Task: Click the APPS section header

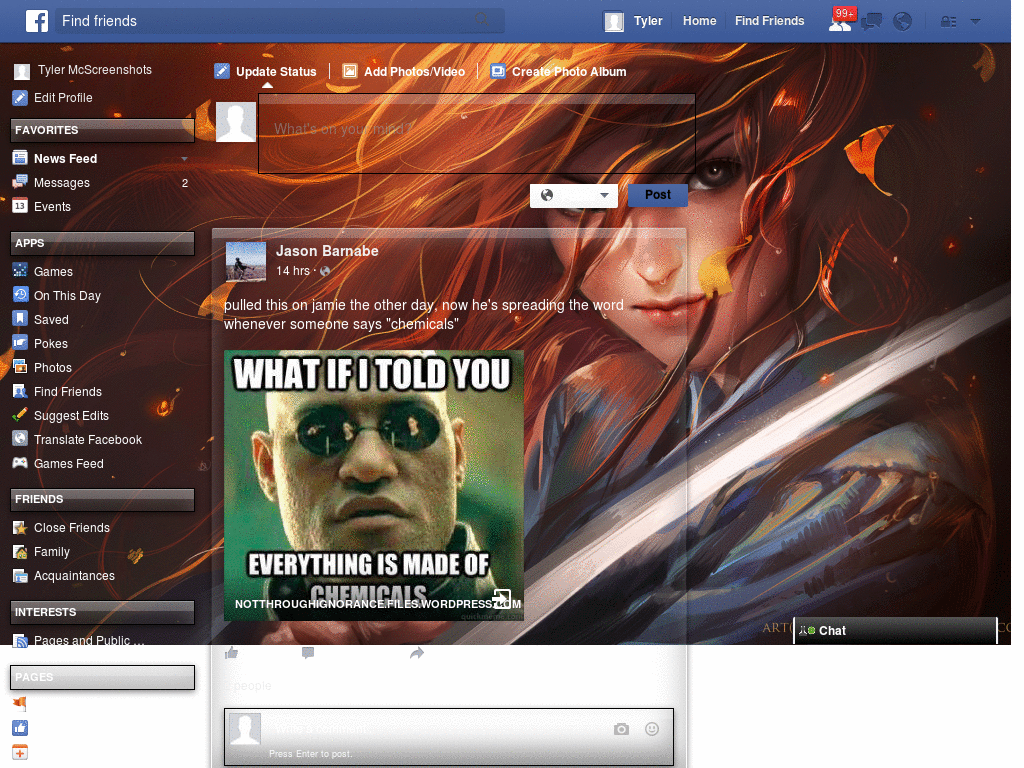Action: point(103,243)
